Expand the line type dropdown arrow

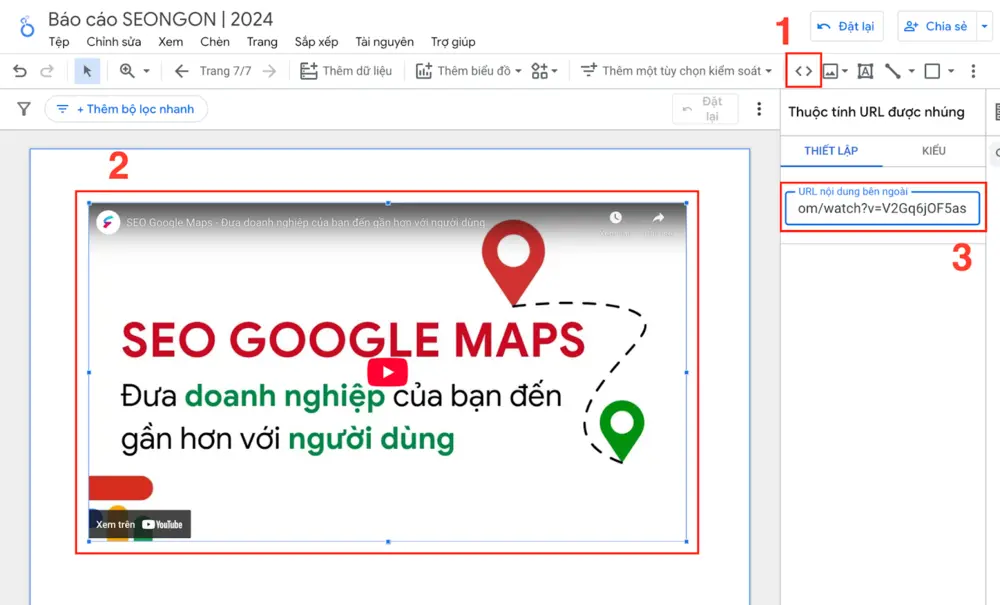[x=911, y=71]
